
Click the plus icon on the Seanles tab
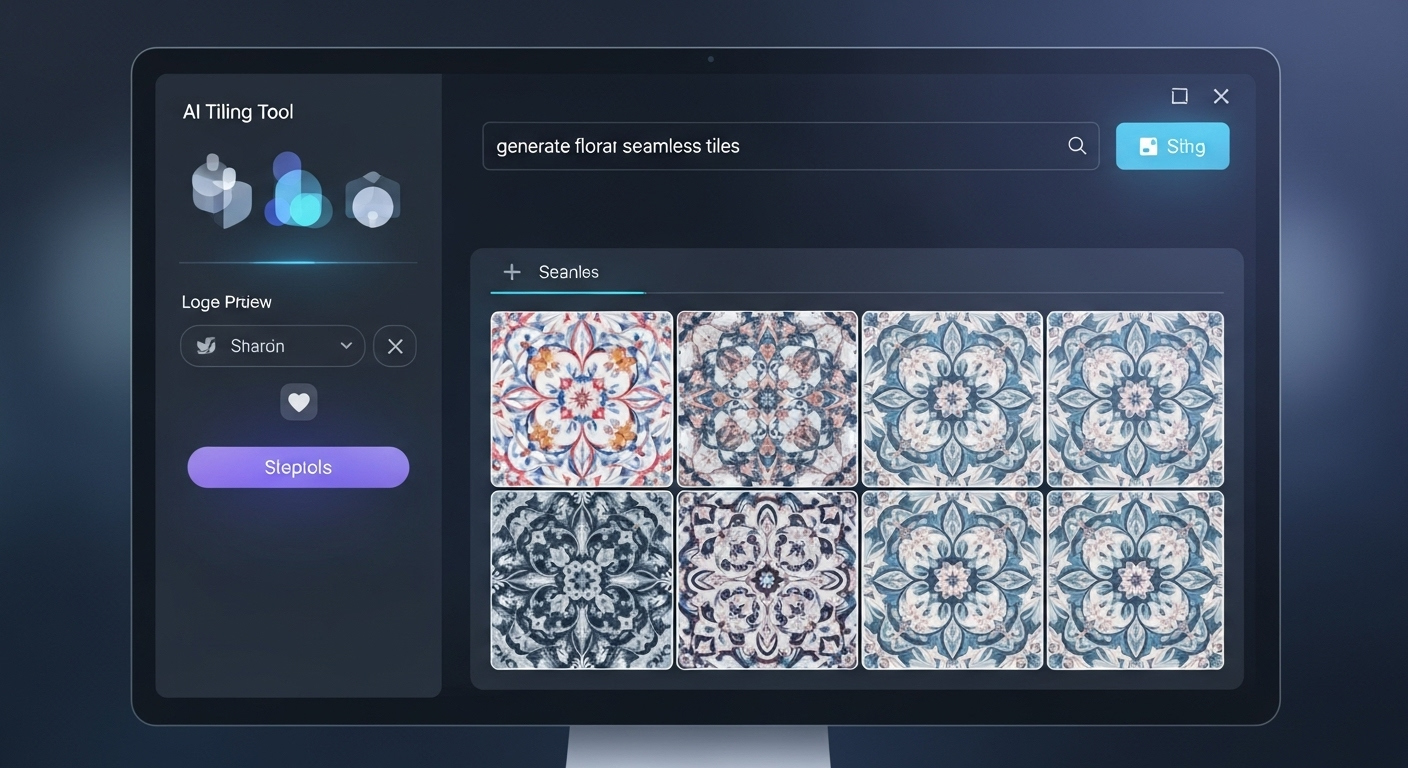(x=512, y=271)
